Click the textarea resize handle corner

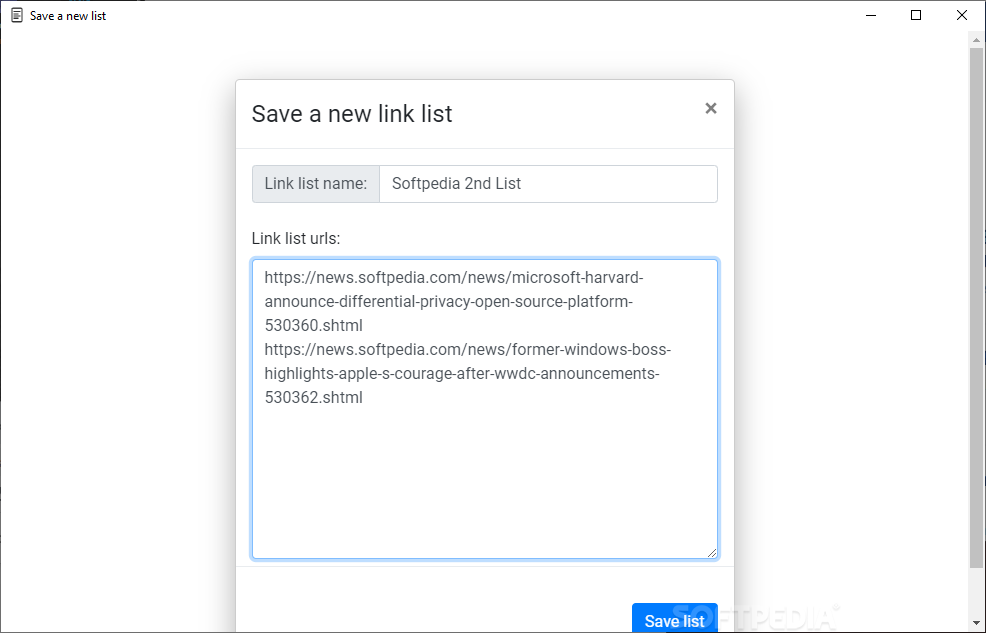pos(711,553)
